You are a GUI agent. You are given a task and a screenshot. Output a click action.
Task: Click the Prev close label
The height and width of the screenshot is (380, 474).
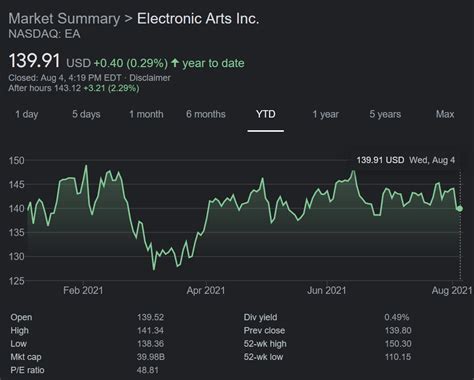click(264, 331)
